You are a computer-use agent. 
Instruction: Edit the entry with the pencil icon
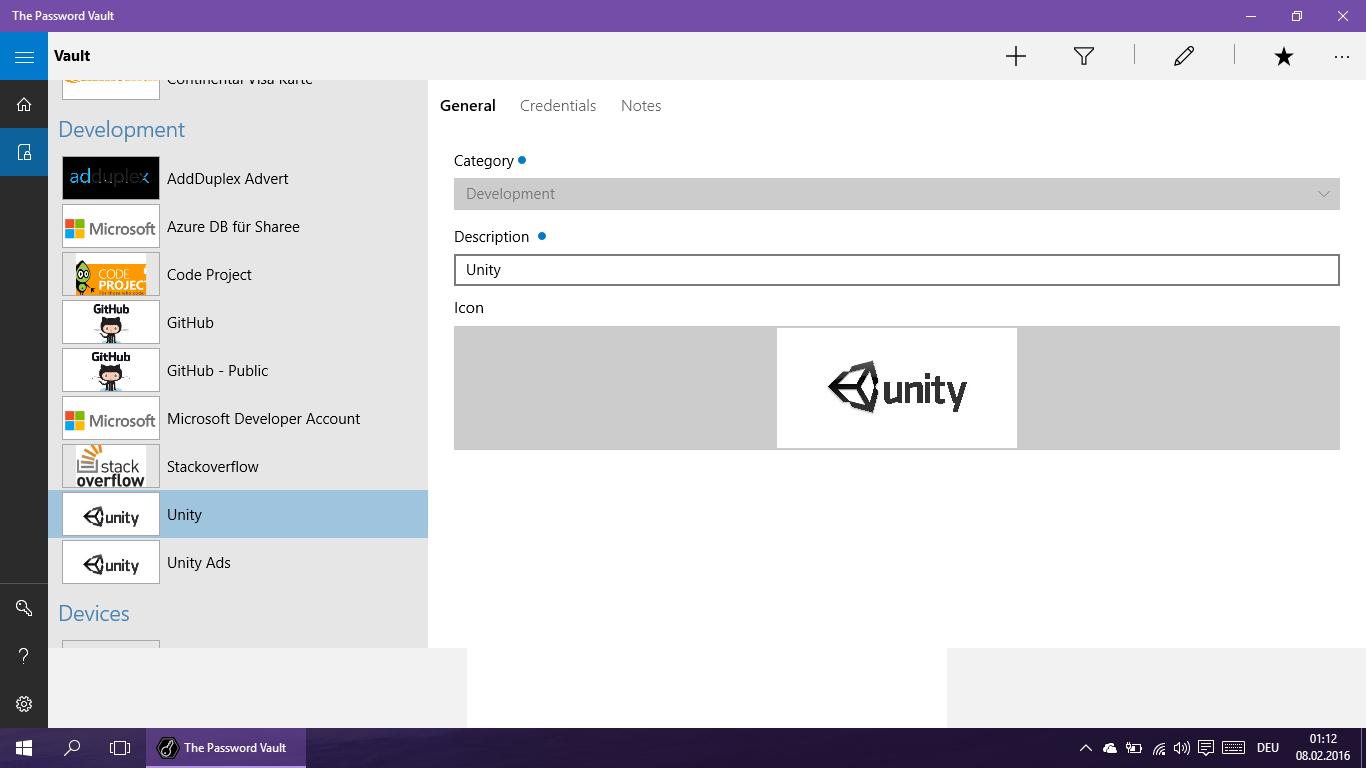click(x=1184, y=56)
